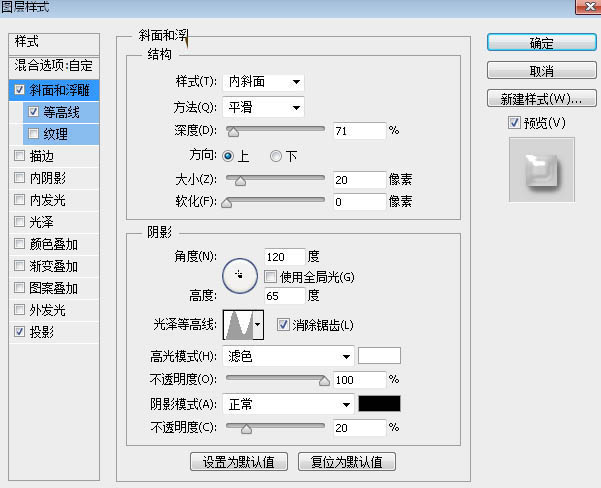Open the 方法(Q) dropdown showing 平滑

263,107
